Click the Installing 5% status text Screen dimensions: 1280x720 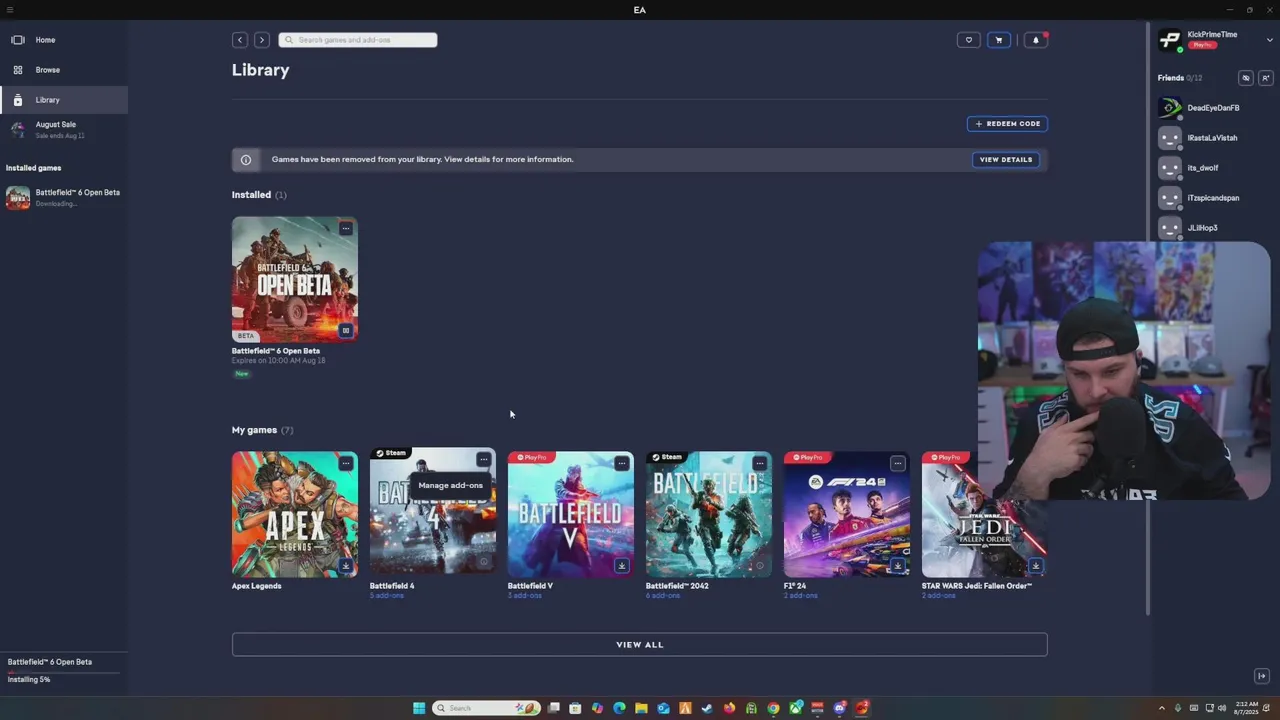[x=29, y=680]
